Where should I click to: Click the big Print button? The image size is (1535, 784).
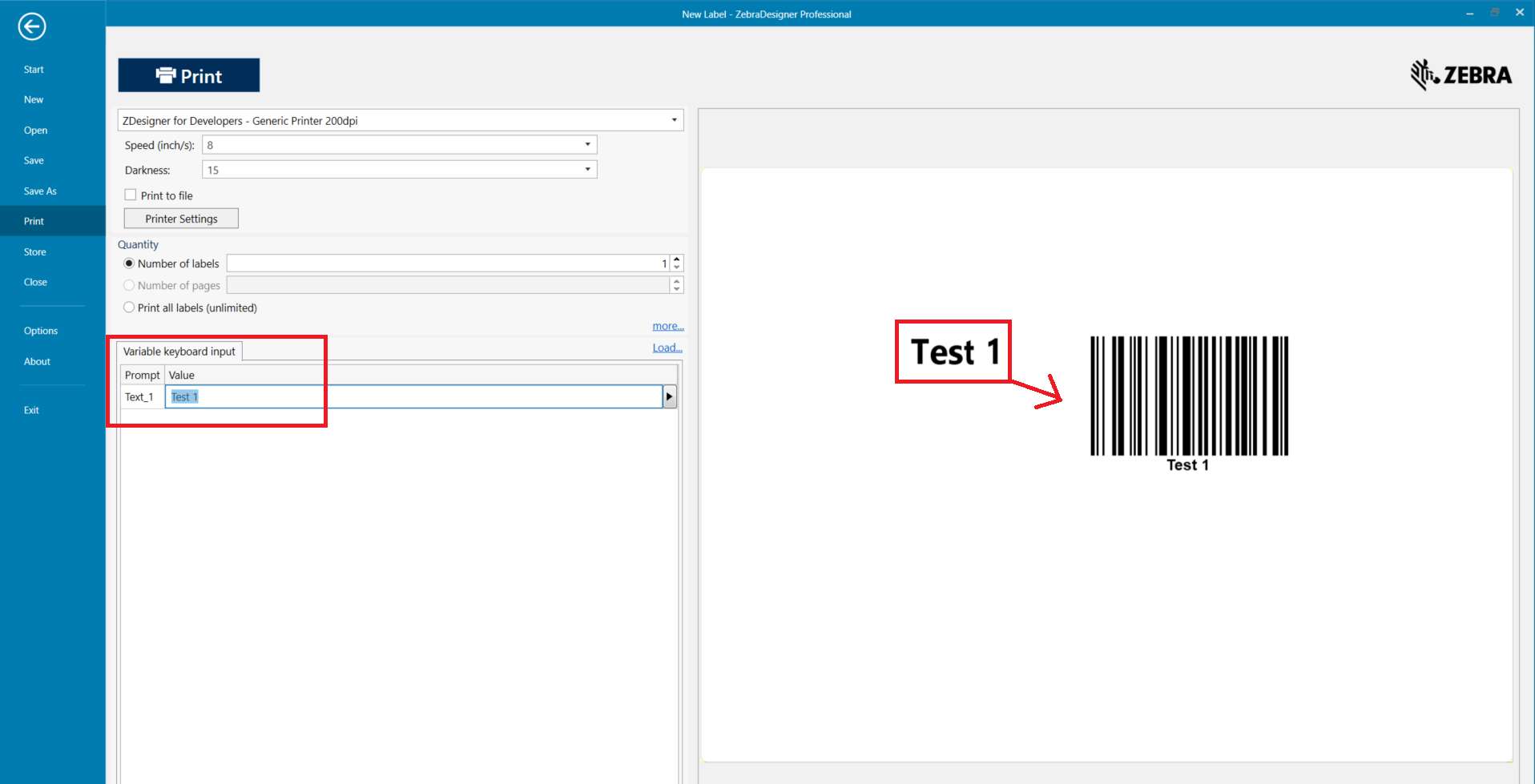[x=189, y=75]
